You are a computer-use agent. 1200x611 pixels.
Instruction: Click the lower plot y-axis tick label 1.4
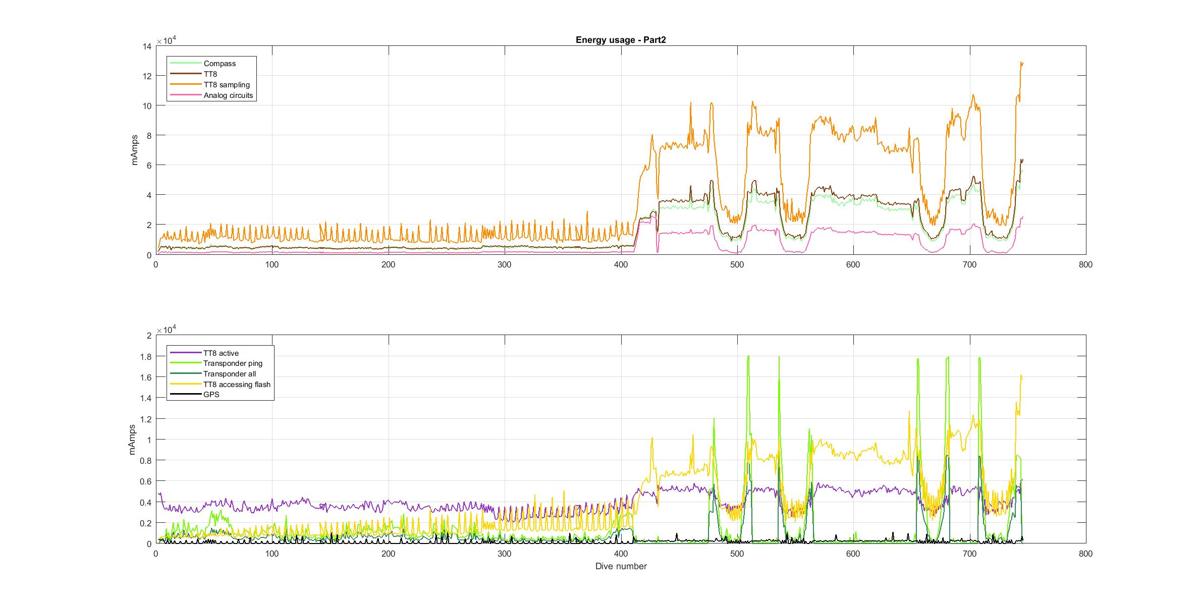(x=145, y=398)
